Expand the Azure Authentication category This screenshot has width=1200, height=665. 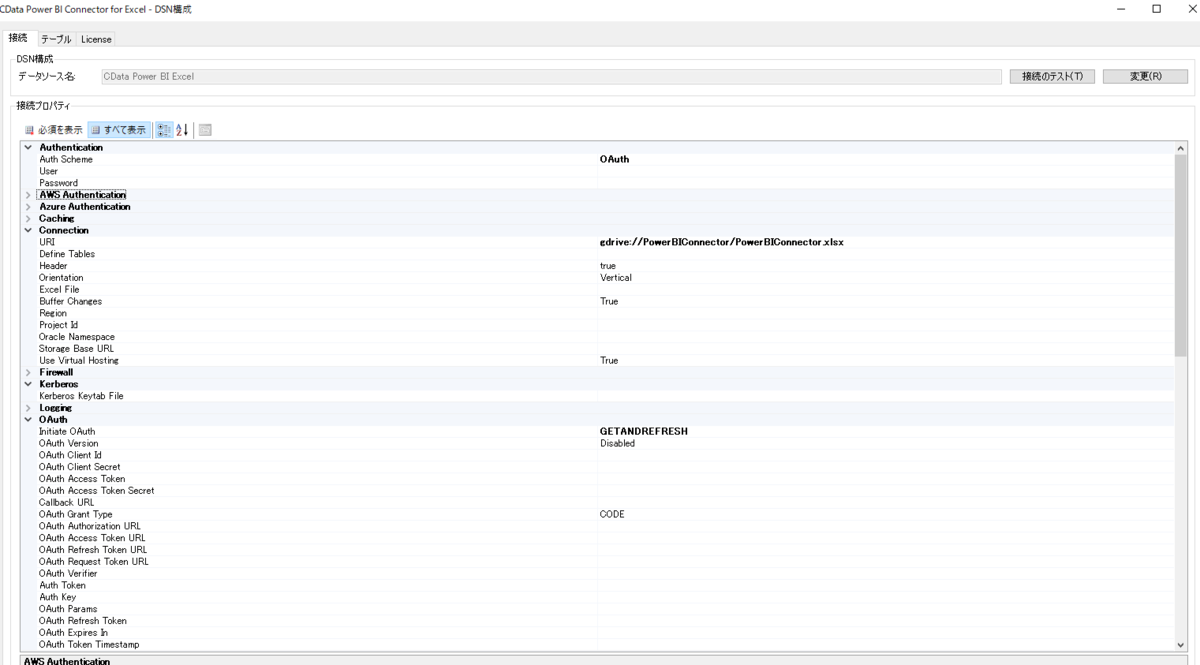[x=28, y=207]
